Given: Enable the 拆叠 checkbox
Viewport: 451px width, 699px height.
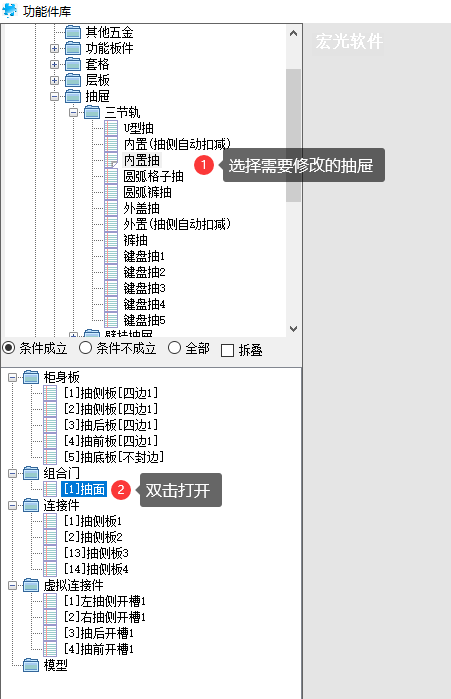Looking at the screenshot, I should pos(227,350).
